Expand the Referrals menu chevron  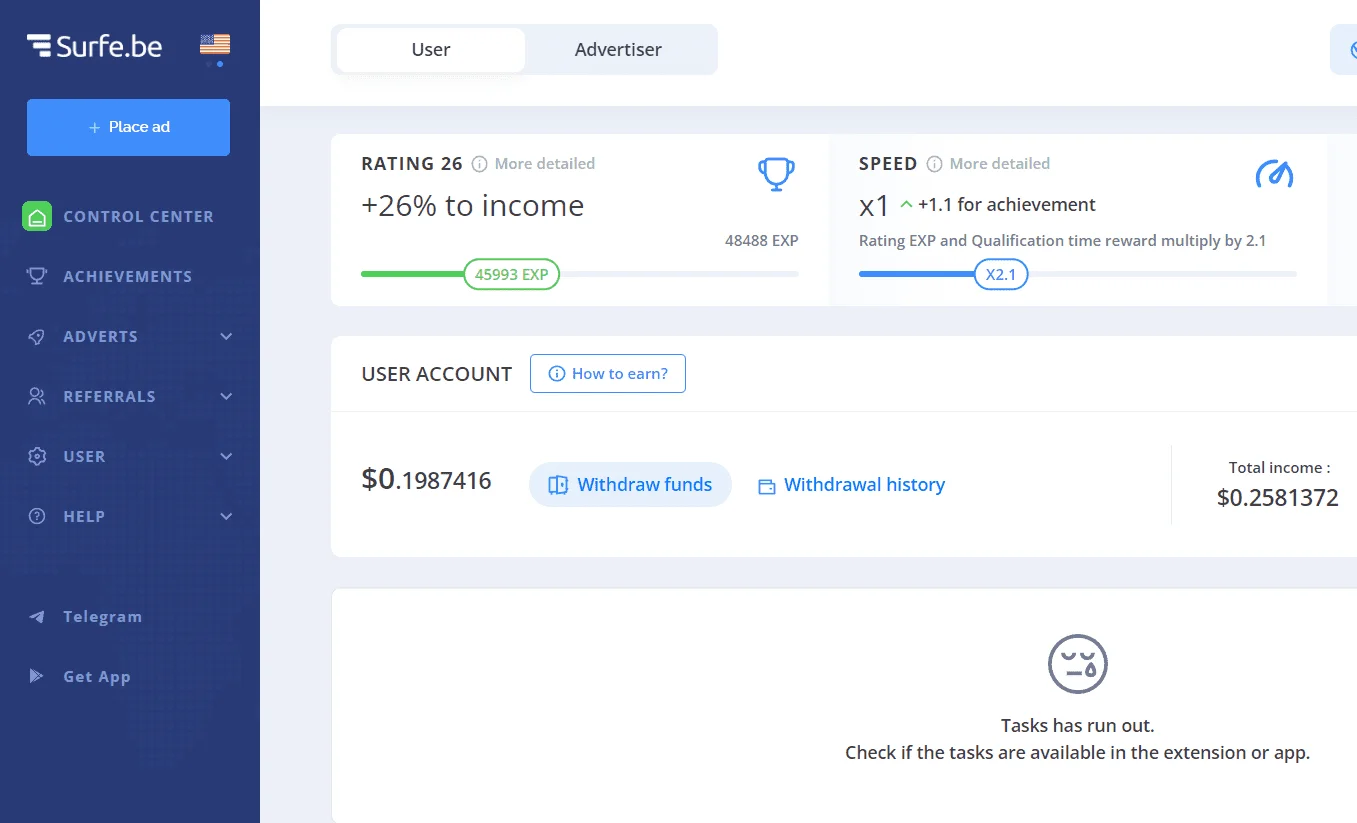click(x=226, y=396)
